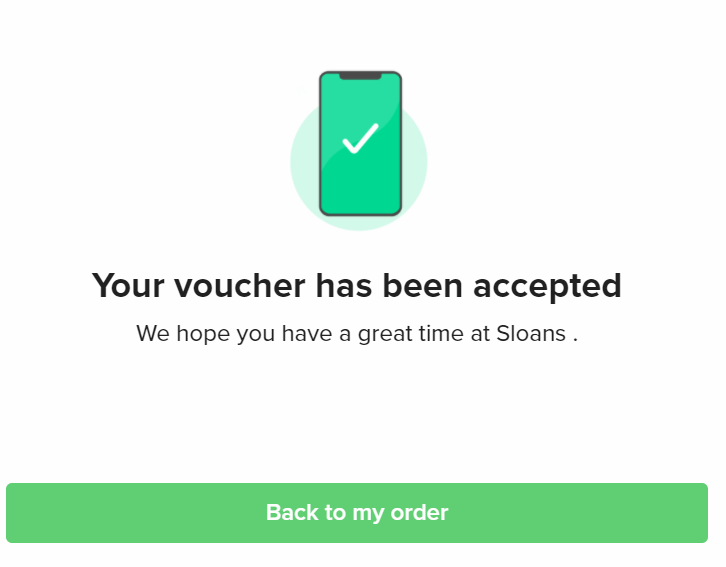Image resolution: width=726 pixels, height=567 pixels.
Task: Click the green 'Back to my order' button
Action: (x=357, y=512)
